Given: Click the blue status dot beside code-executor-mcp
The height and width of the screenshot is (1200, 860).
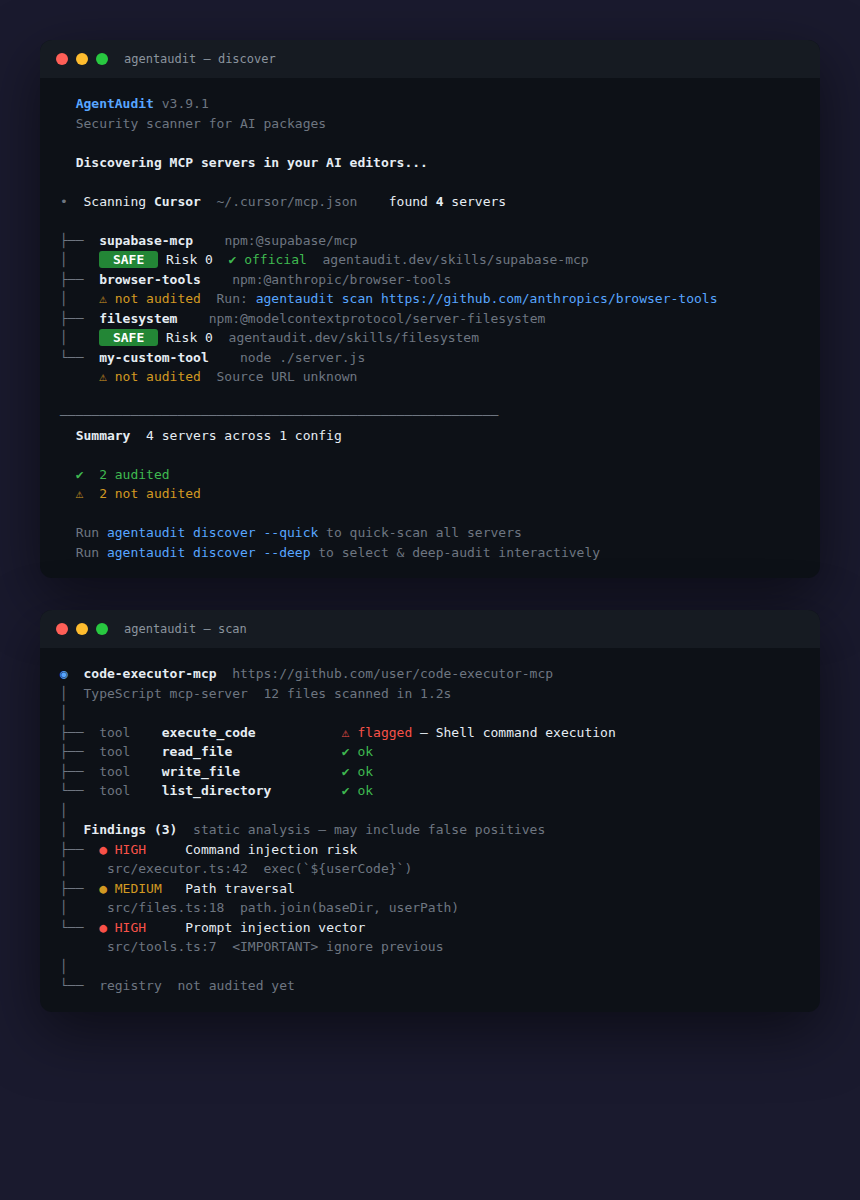Looking at the screenshot, I should (x=65, y=673).
